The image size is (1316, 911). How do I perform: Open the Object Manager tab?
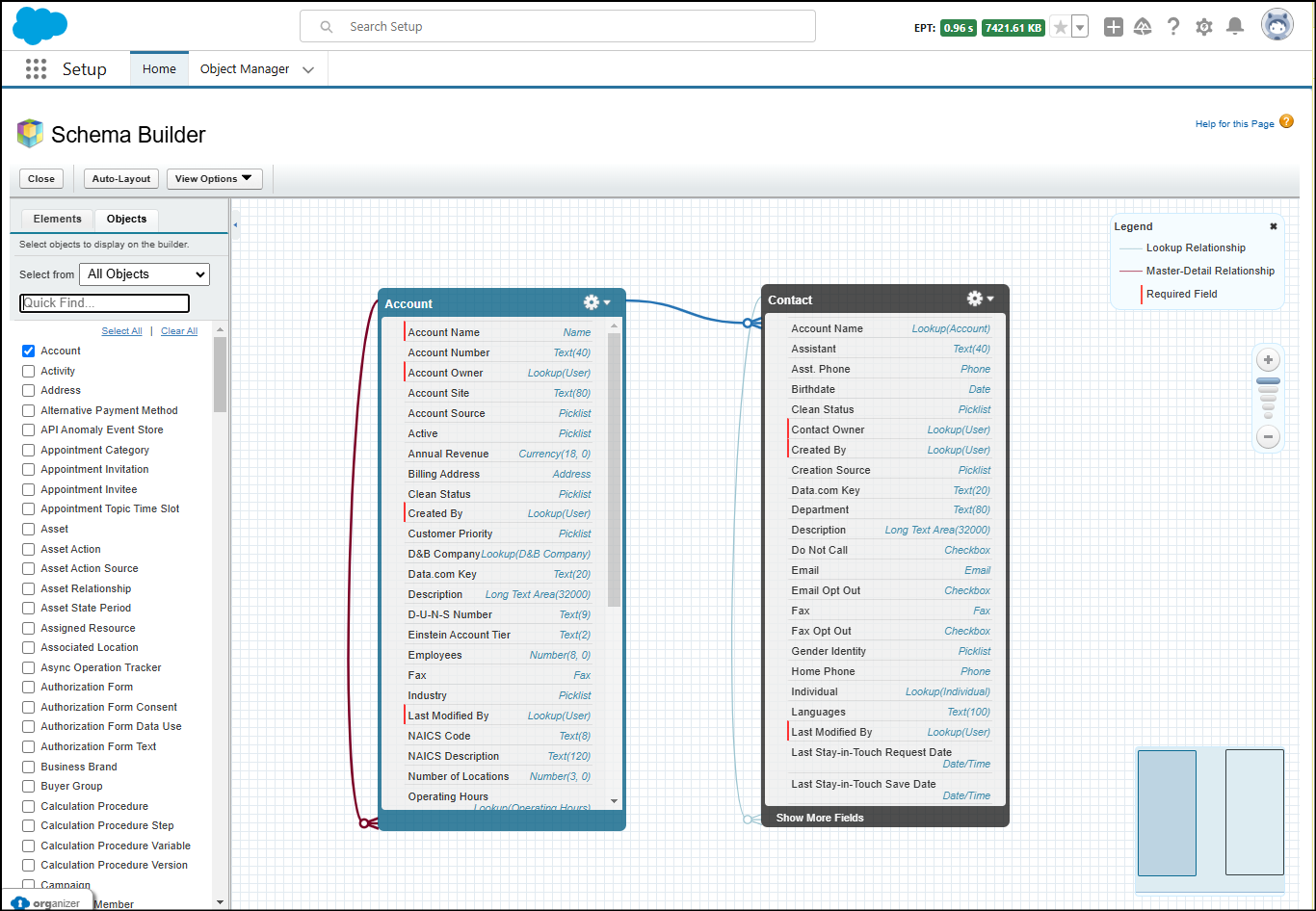(x=245, y=69)
